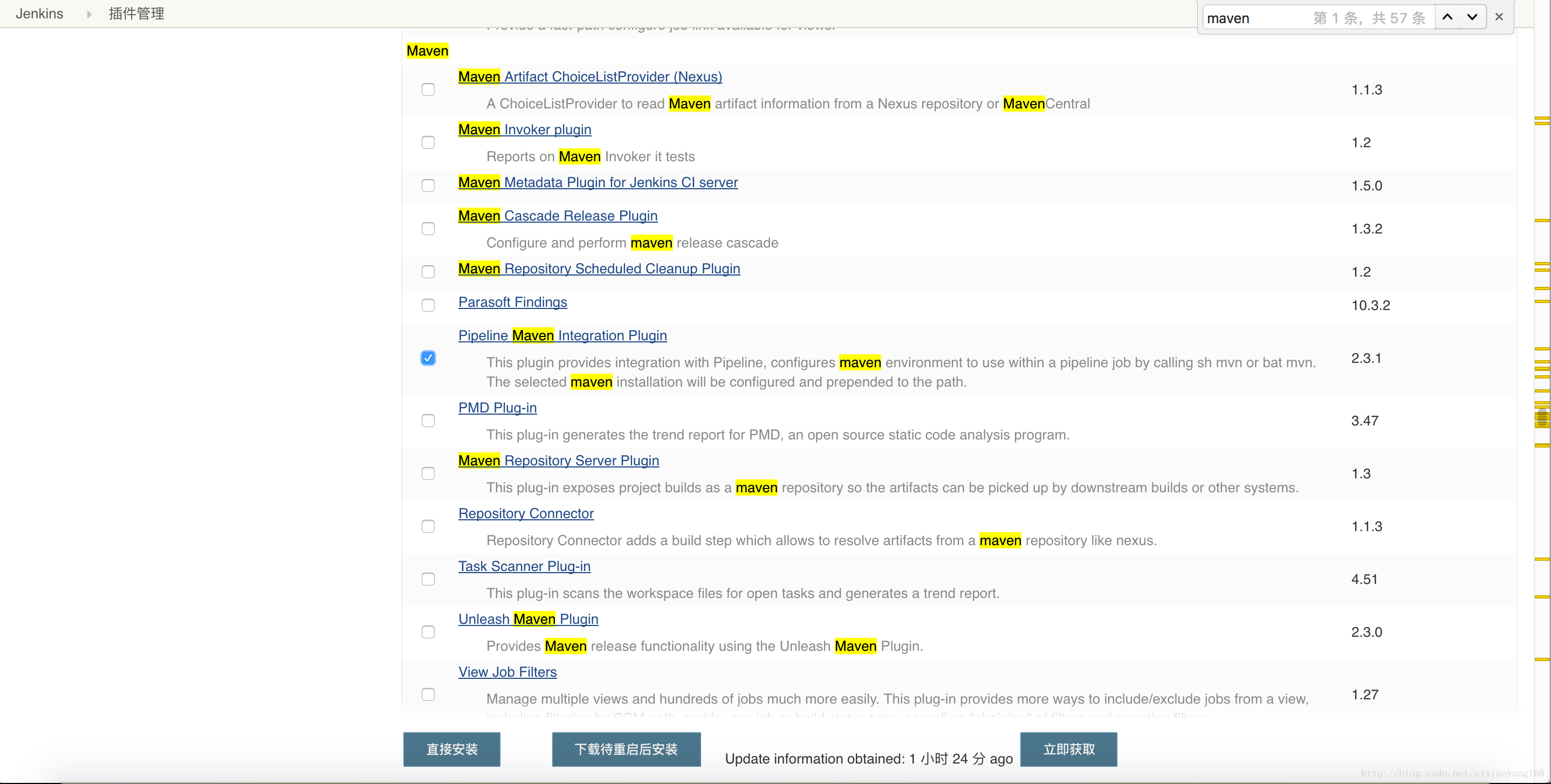Screen dimensions: 1551x784
Task: Click 'Update information obtained' status text
Action: click(x=869, y=759)
